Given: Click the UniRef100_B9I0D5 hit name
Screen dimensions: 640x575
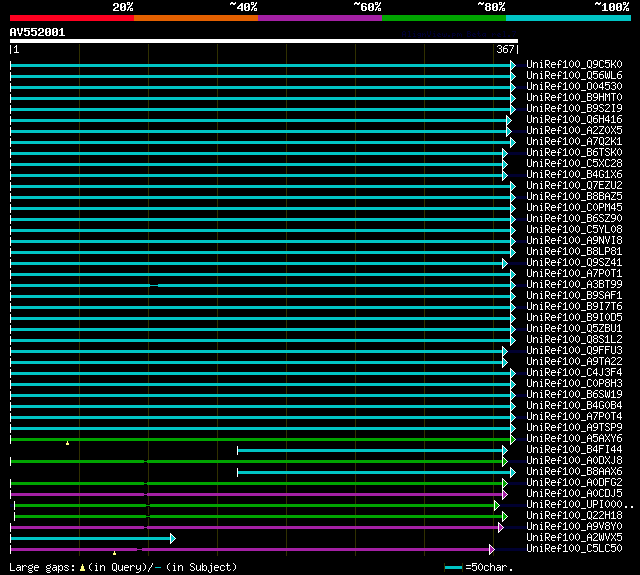Looking at the screenshot, I should coord(574,318).
